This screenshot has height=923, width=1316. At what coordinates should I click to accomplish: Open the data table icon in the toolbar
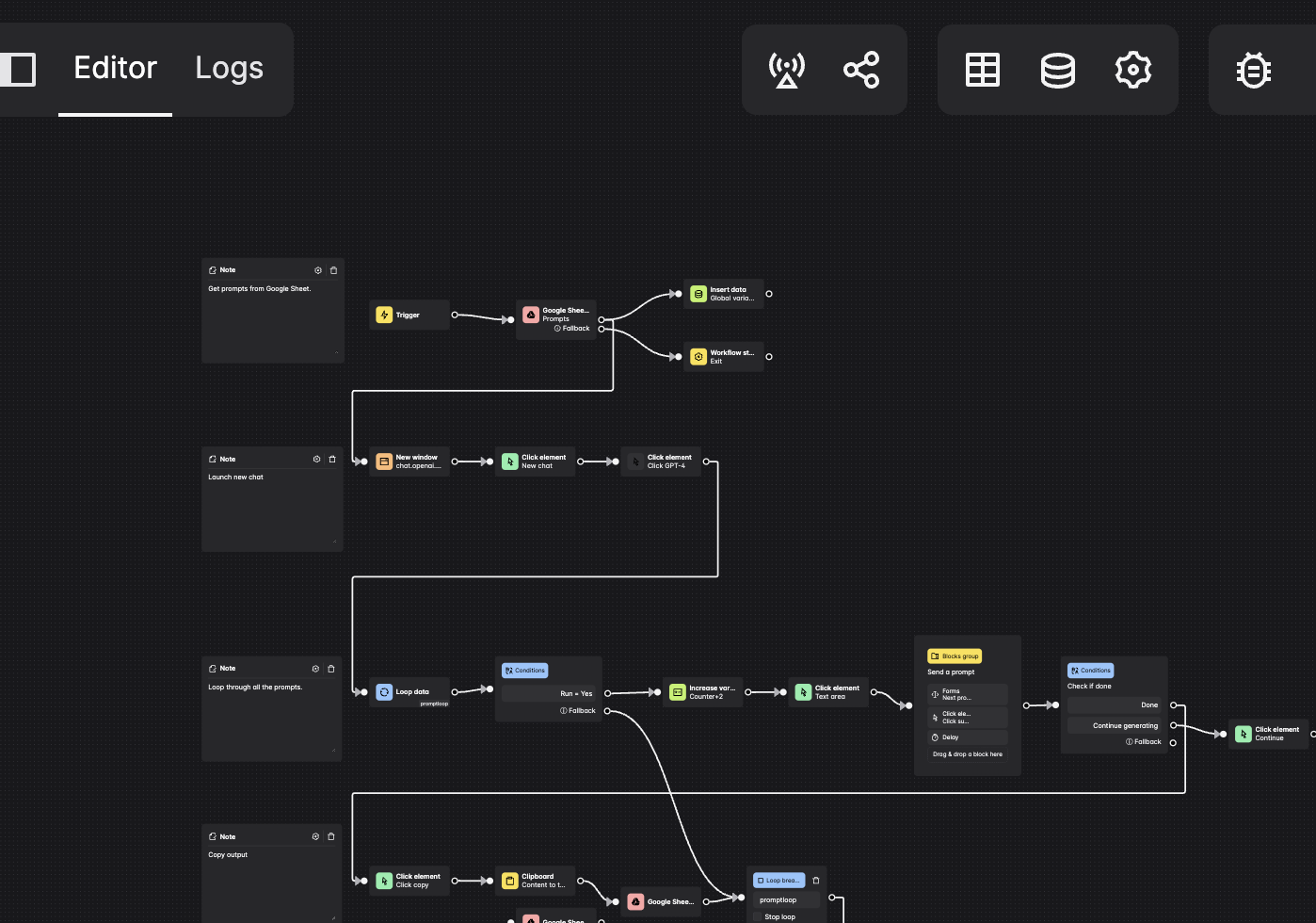(x=982, y=69)
